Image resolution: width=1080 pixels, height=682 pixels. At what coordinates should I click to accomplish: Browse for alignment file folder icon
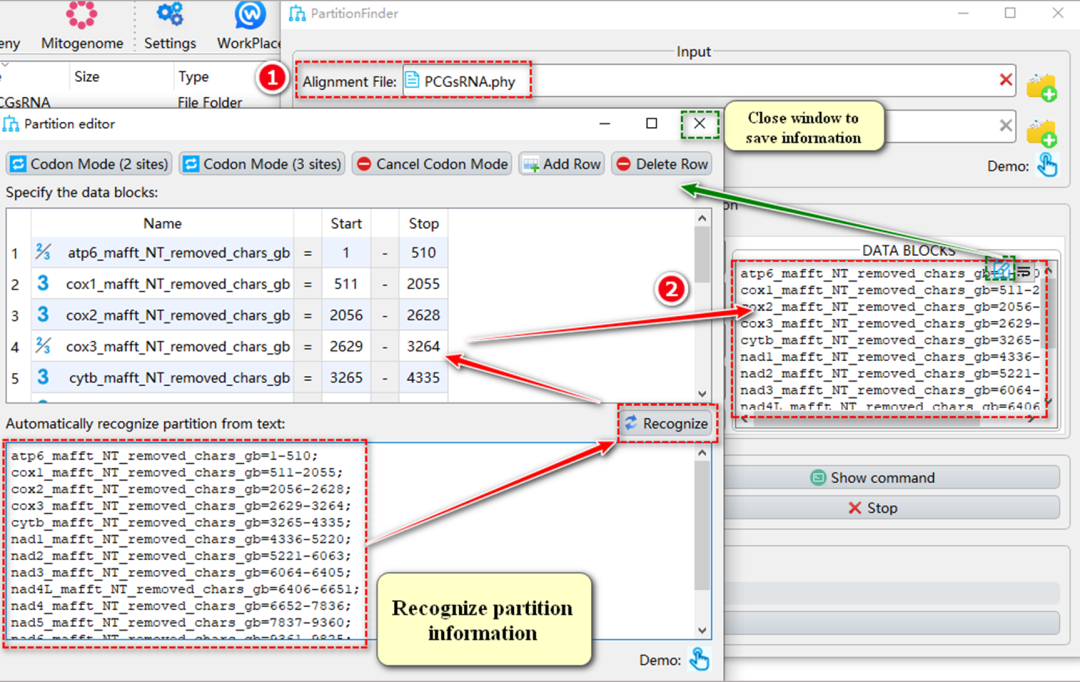[x=1041, y=87]
